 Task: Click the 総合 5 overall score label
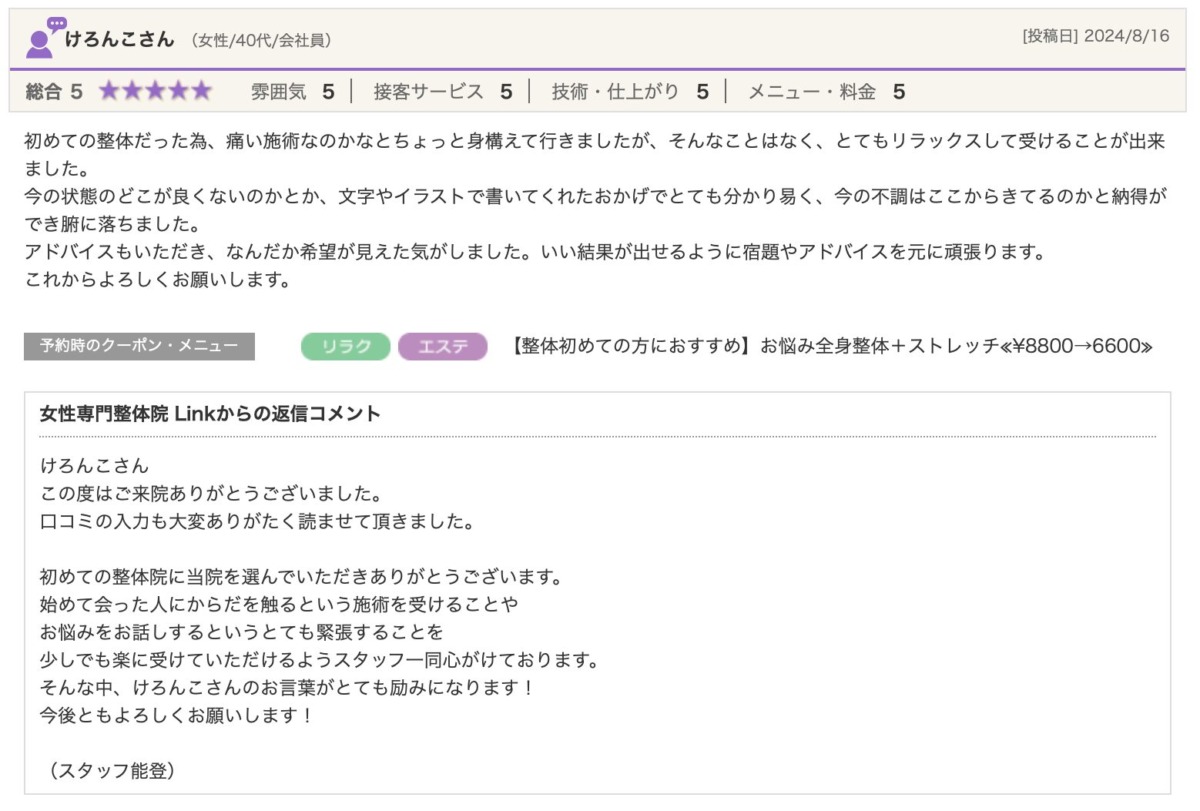pyautogui.click(x=54, y=92)
